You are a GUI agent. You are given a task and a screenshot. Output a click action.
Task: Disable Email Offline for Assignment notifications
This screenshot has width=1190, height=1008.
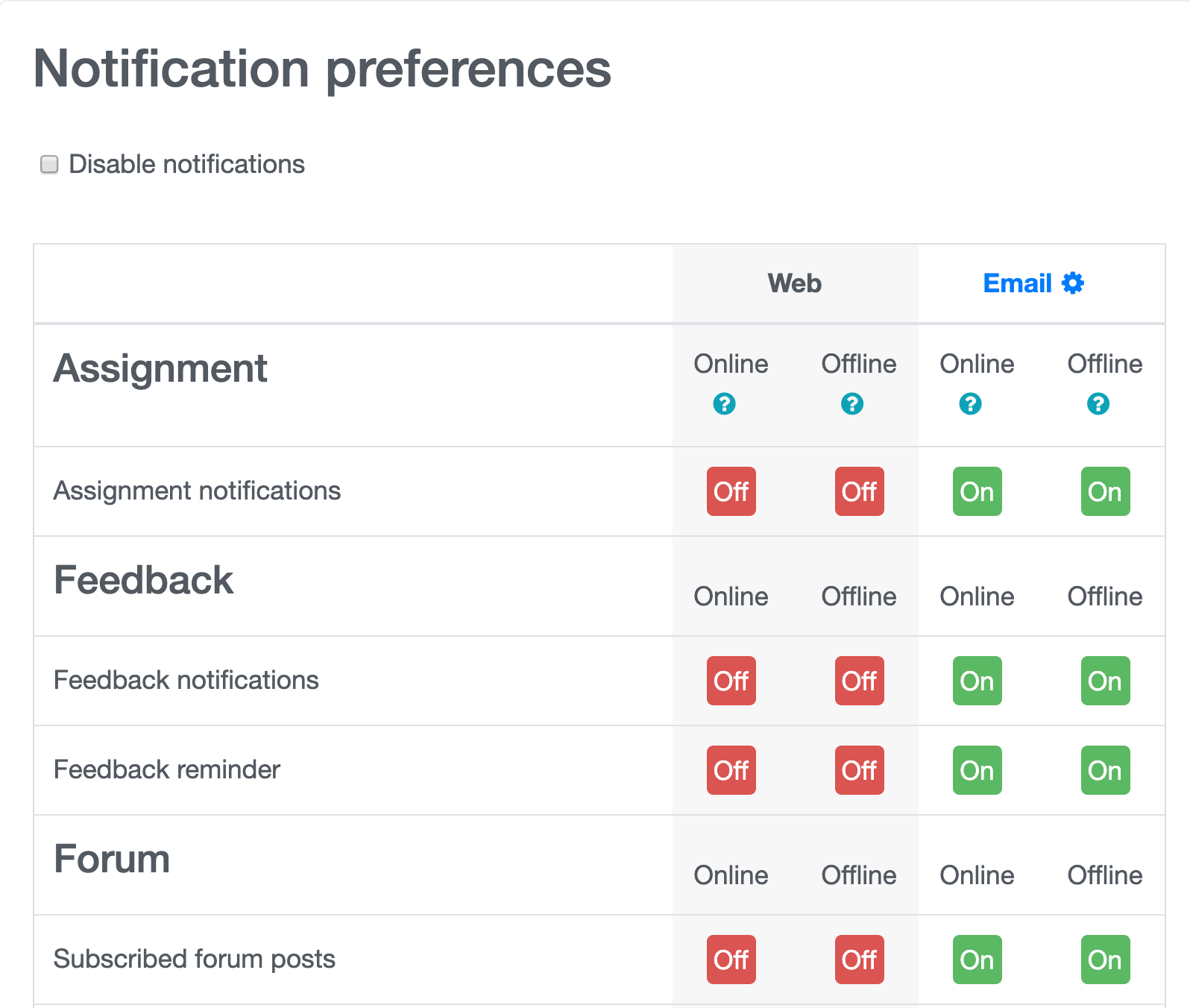click(x=1105, y=491)
